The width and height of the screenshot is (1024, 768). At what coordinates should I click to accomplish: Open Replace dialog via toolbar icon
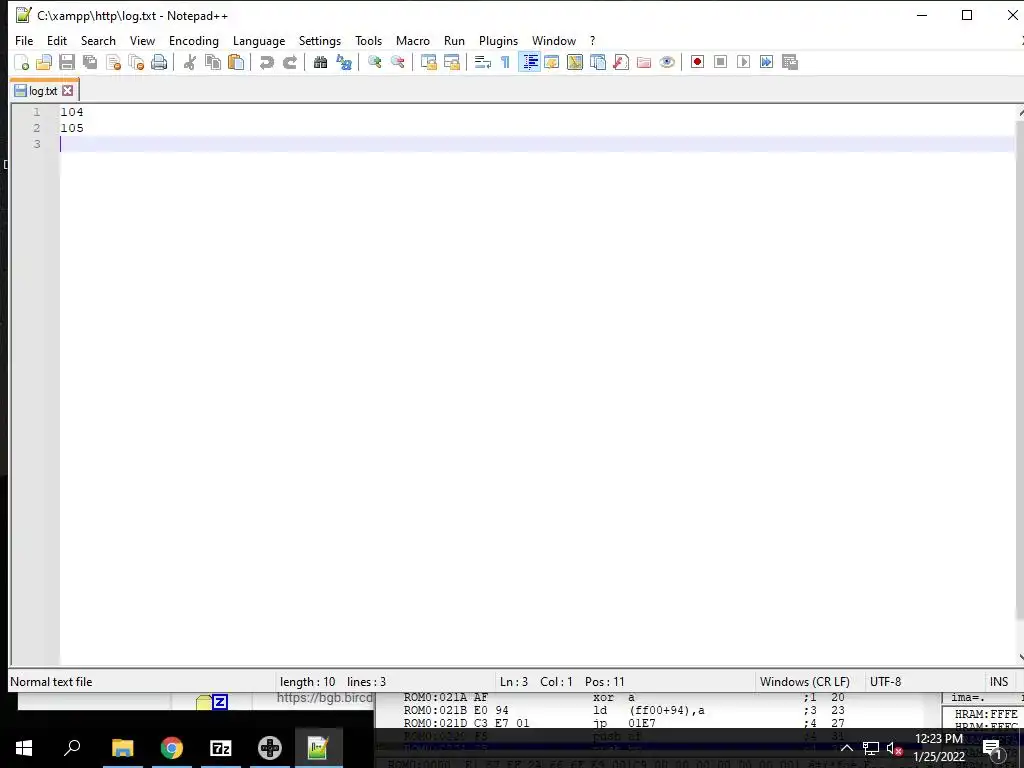pos(344,62)
